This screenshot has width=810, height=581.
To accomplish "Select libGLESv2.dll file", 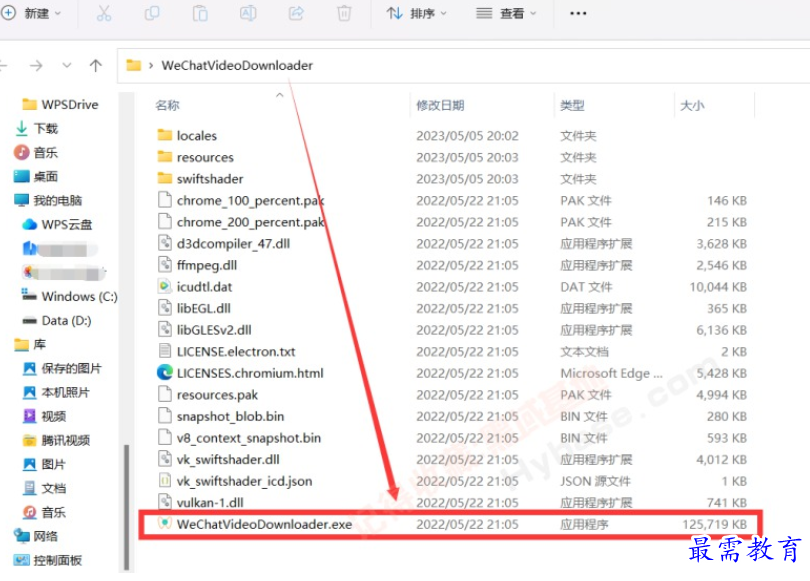I will [x=204, y=330].
